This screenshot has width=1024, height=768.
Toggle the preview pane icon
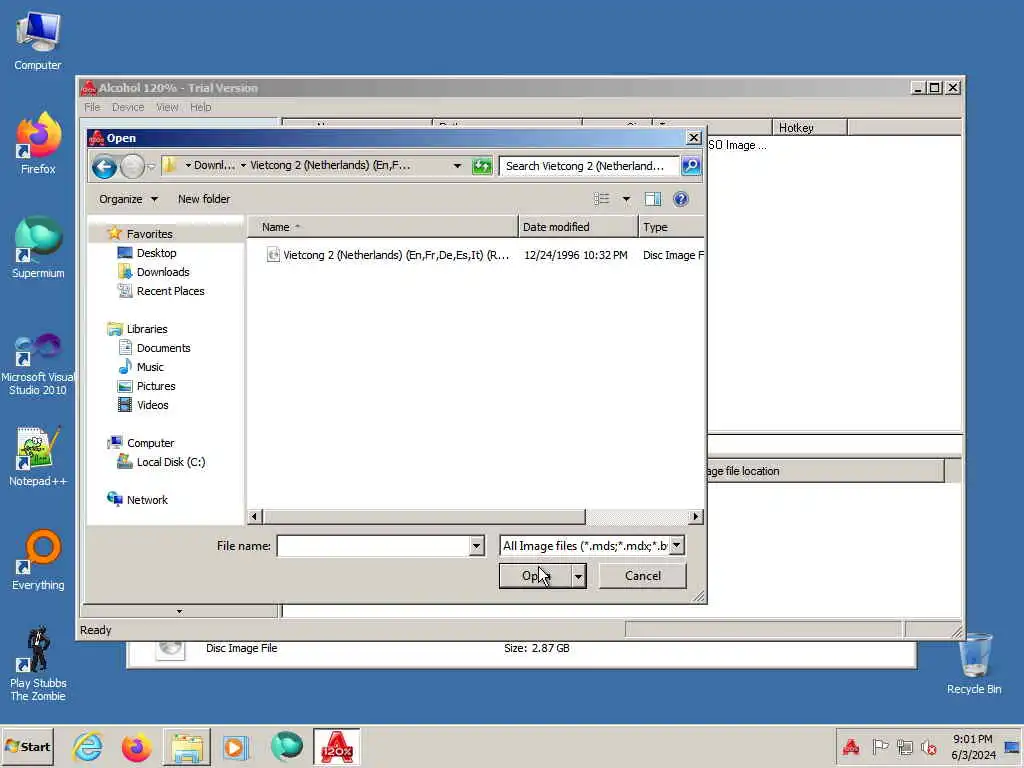(652, 199)
